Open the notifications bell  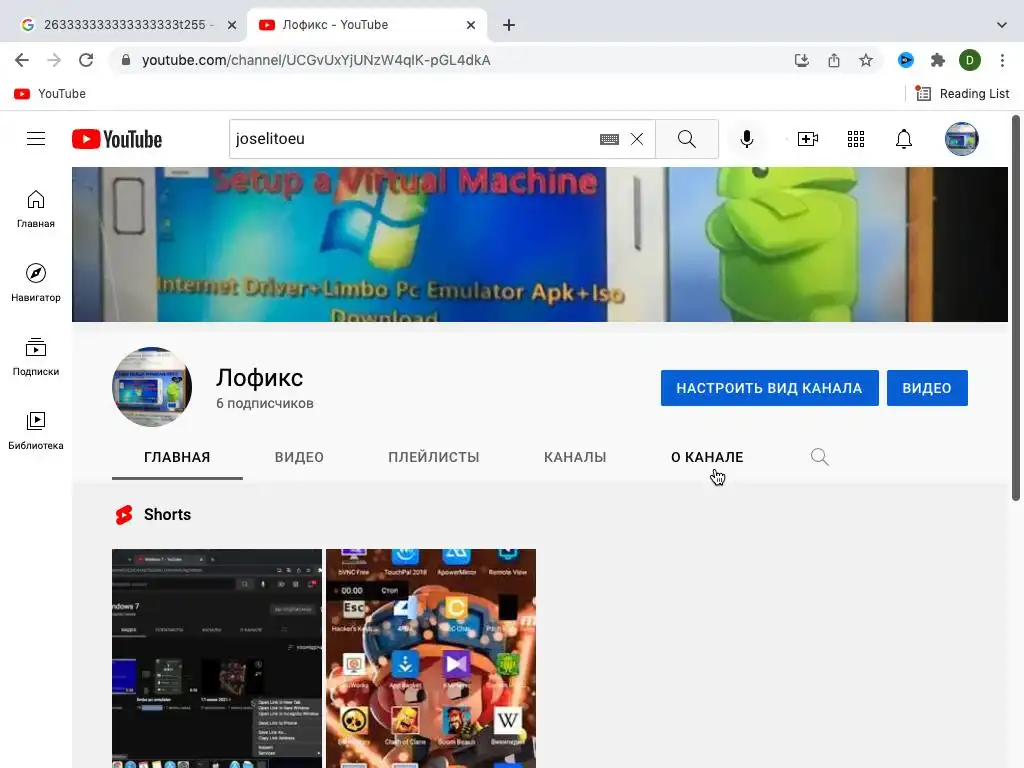[903, 139]
